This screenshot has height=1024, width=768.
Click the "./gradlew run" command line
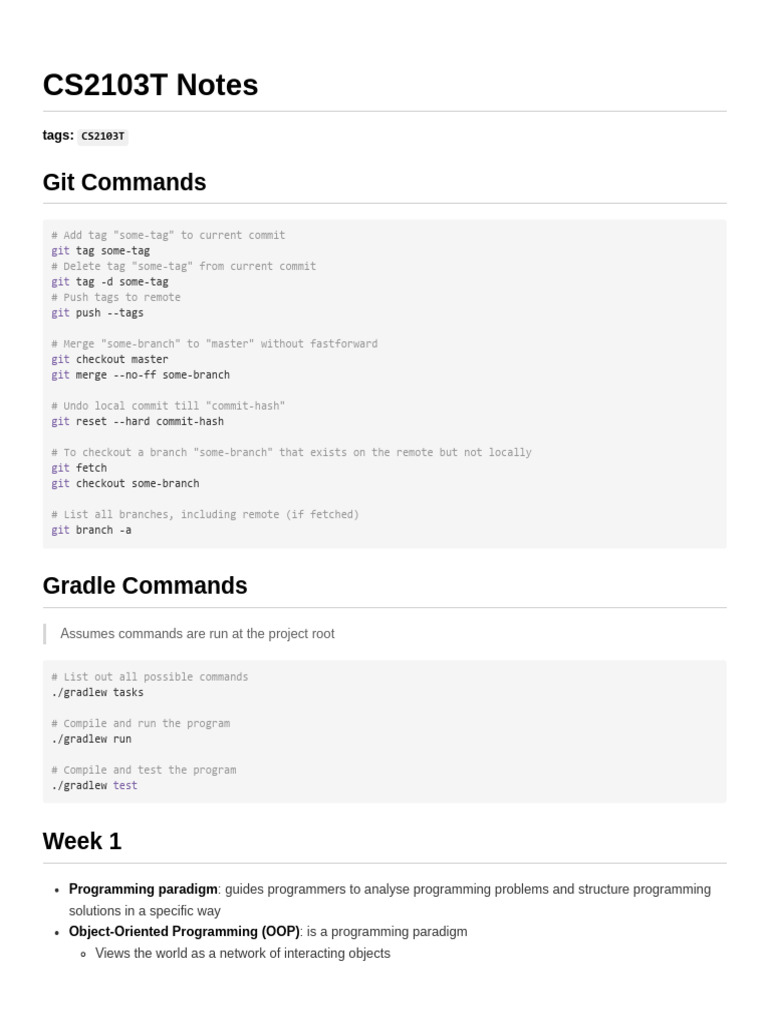pos(91,739)
